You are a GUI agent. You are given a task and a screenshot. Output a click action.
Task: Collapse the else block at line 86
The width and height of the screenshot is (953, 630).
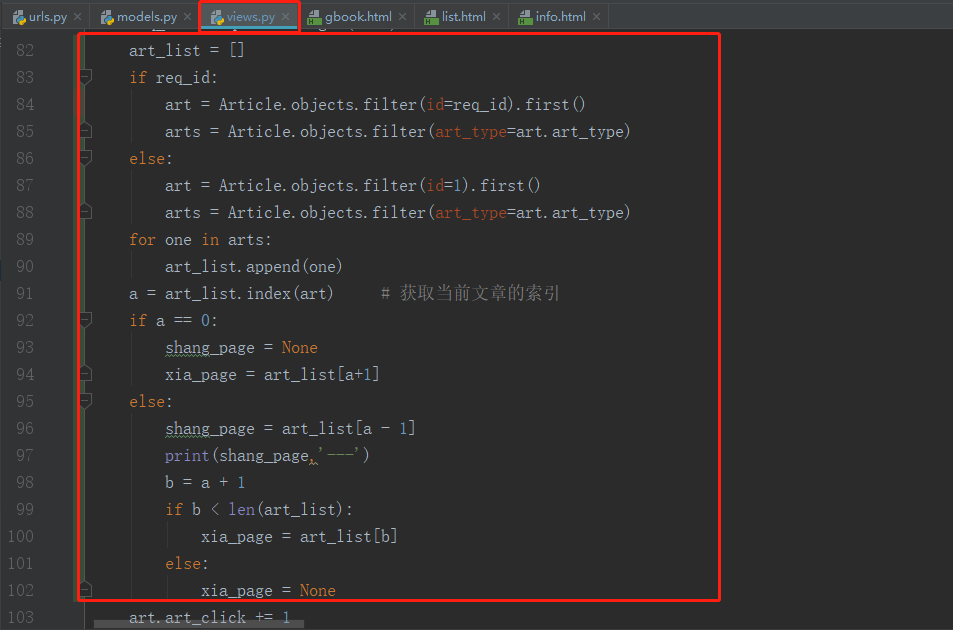tap(86, 158)
